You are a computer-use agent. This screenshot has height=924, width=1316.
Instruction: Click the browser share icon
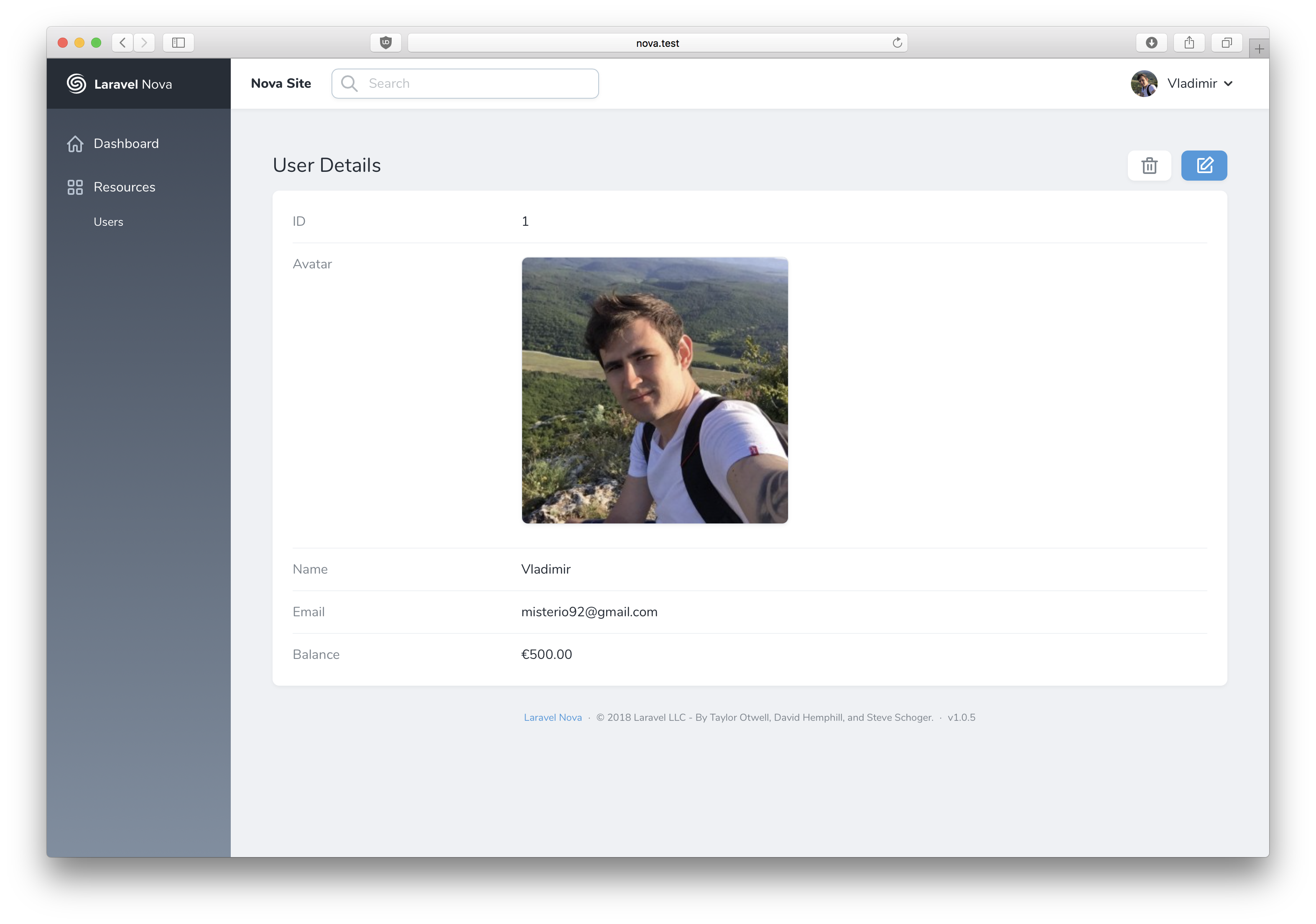click(x=1189, y=42)
